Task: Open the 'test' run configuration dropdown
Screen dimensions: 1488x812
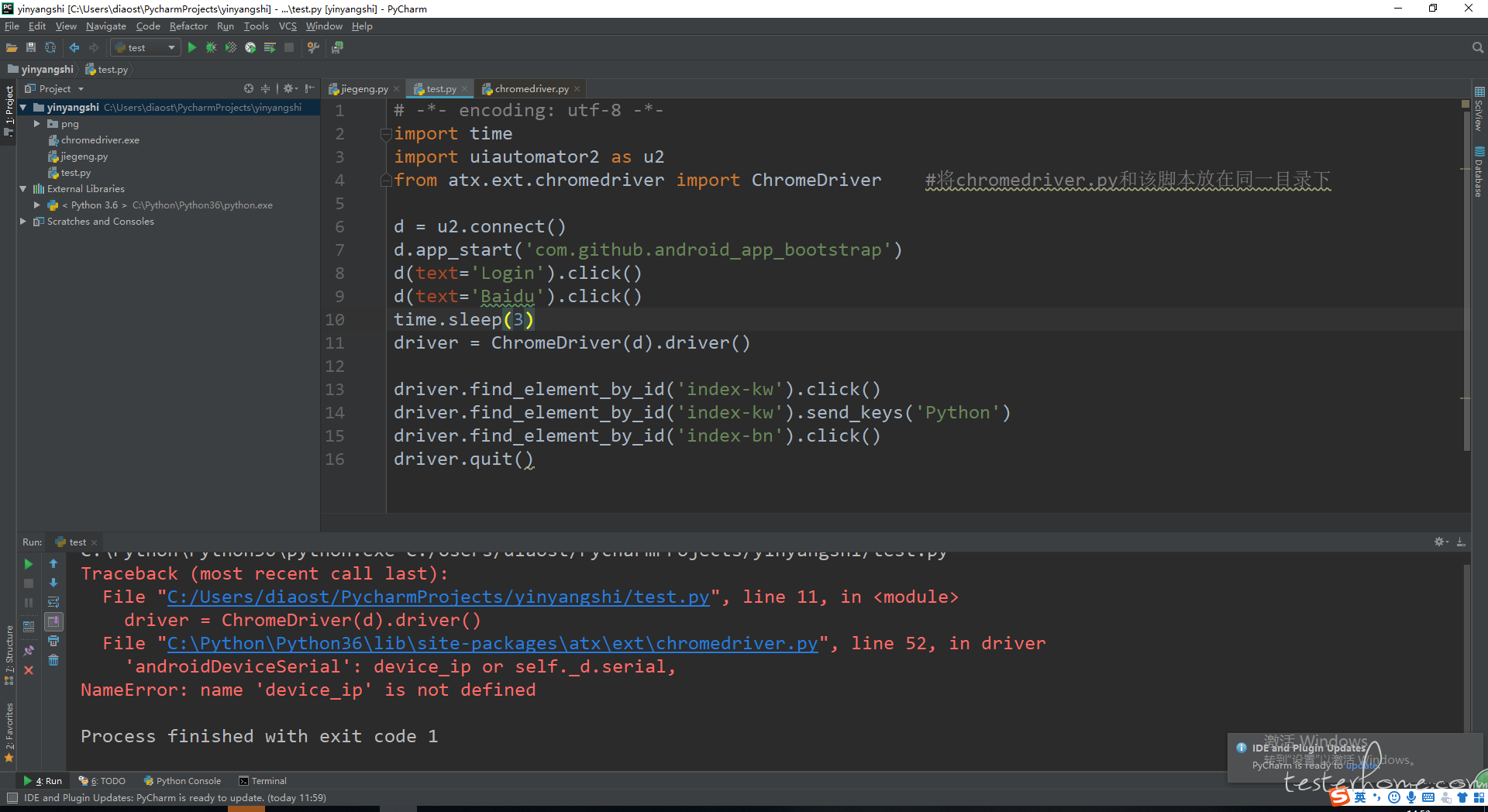Action: pyautogui.click(x=146, y=48)
